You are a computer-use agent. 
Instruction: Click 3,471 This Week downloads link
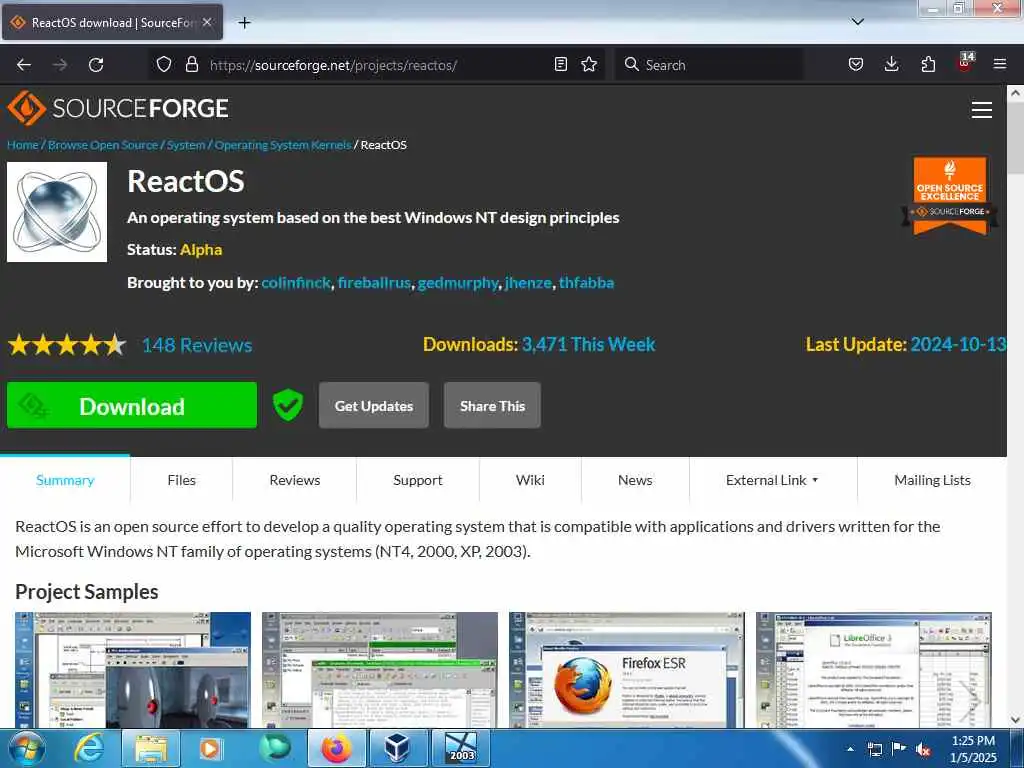(588, 344)
